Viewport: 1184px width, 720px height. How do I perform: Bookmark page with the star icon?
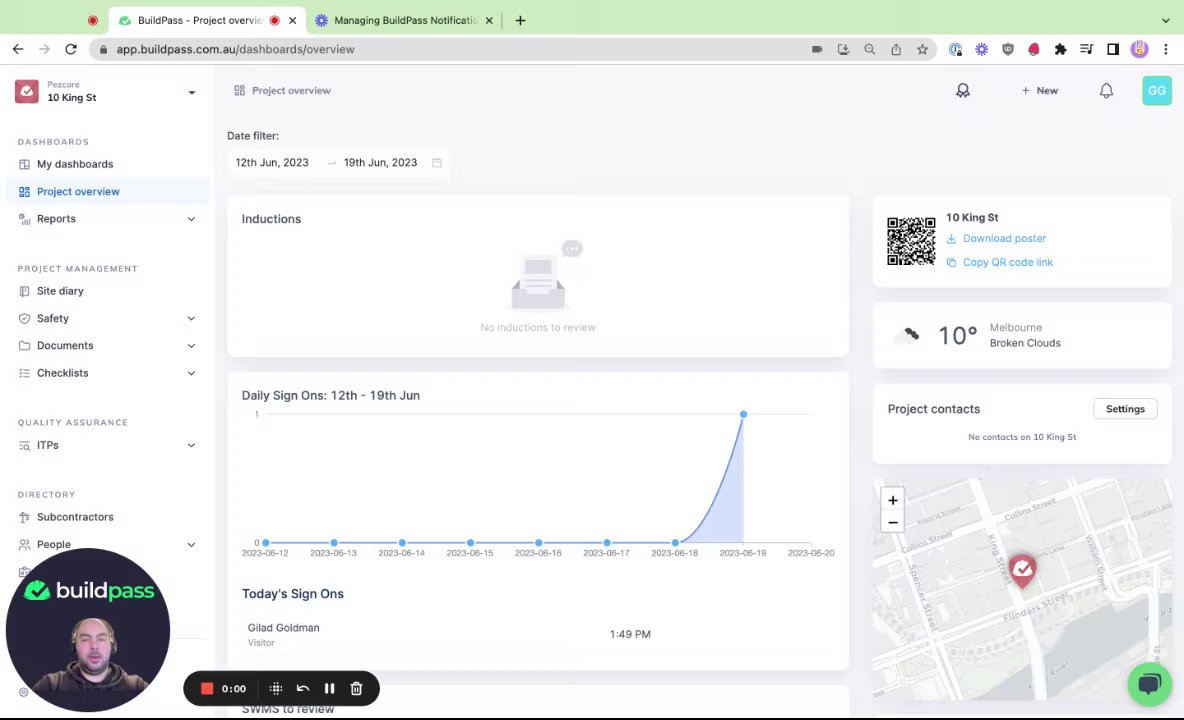click(x=922, y=49)
